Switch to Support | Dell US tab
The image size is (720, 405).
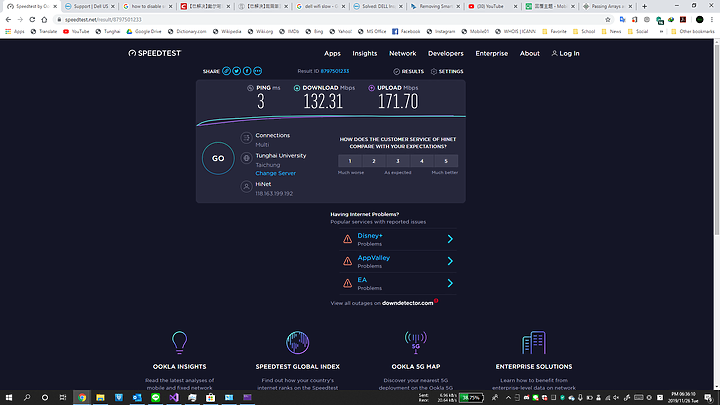click(89, 6)
